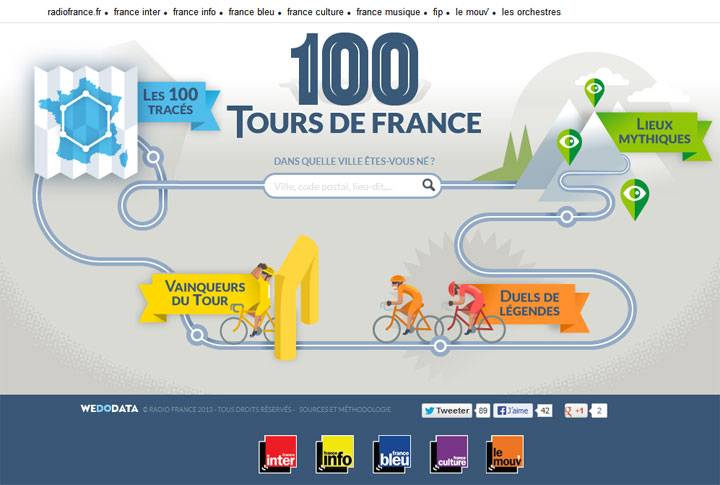Click the magnifying glass search icon
The image size is (720, 485).
click(428, 185)
